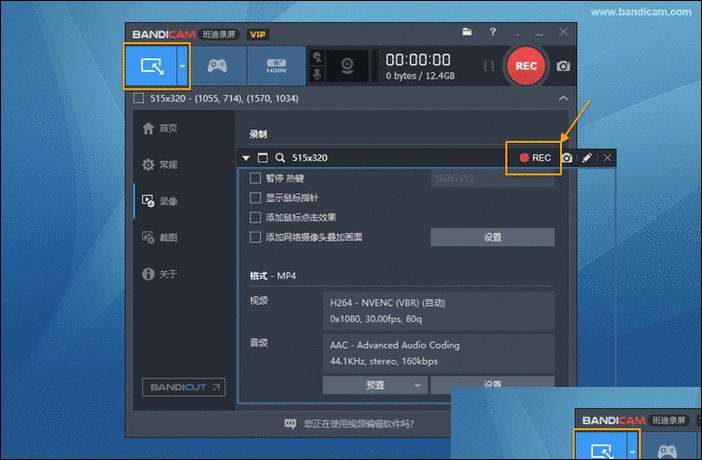Take a screenshot with the main camera icon
Image resolution: width=702 pixels, height=460 pixels.
coord(563,66)
